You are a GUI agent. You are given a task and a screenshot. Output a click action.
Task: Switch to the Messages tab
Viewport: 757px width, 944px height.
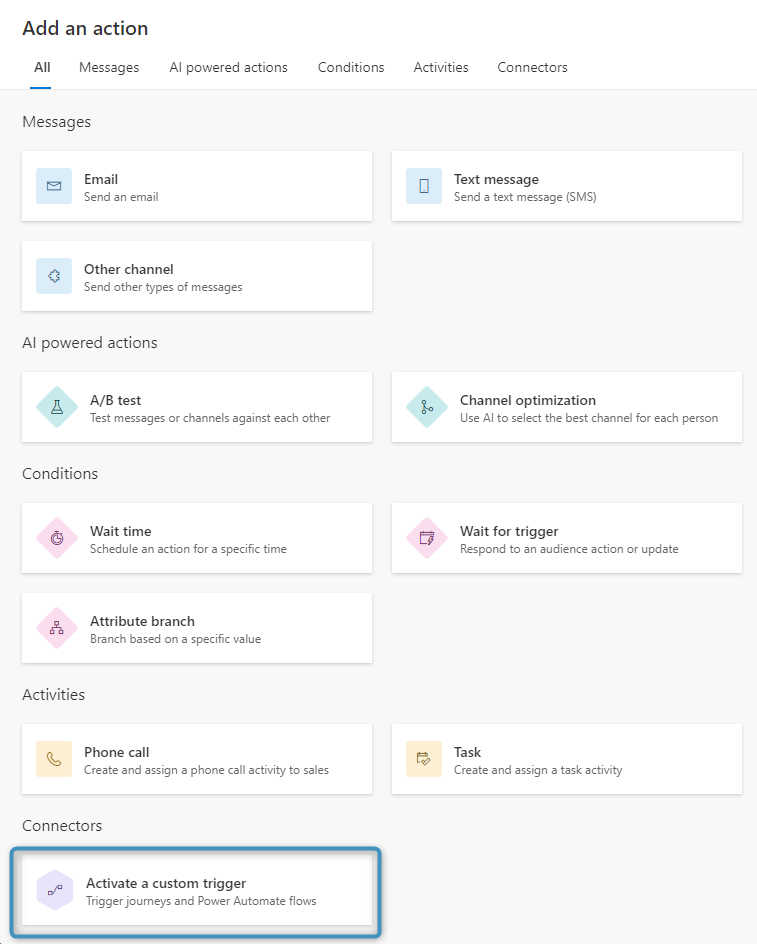pyautogui.click(x=109, y=67)
